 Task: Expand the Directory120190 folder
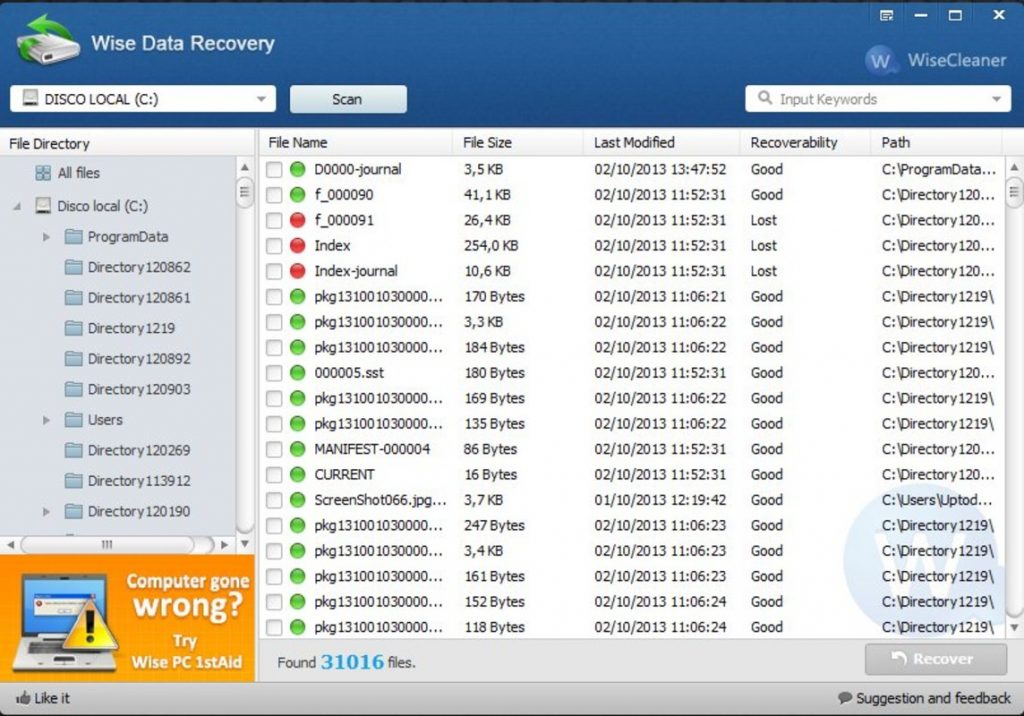point(46,511)
